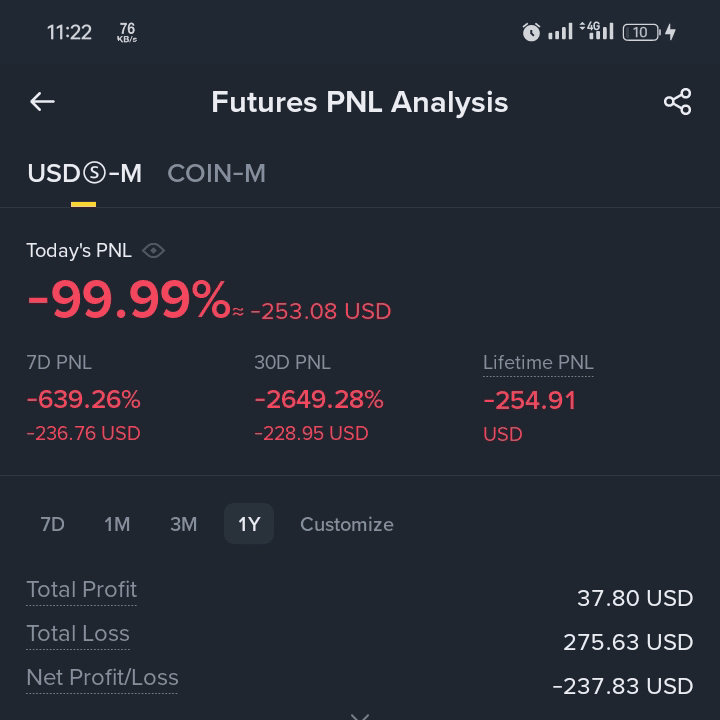This screenshot has height=720, width=720.
Task: Tap the alarm clock status icon
Action: 531,32
